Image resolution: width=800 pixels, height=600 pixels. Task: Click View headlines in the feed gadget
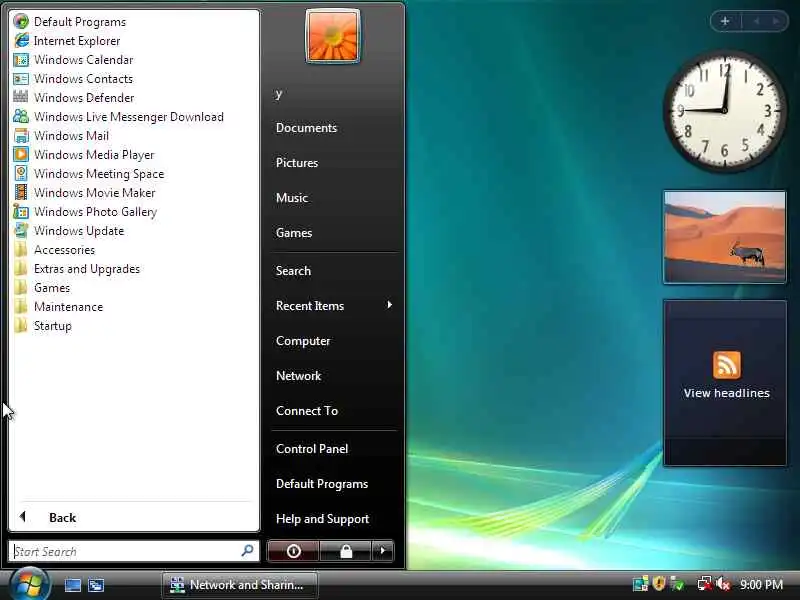coord(727,393)
